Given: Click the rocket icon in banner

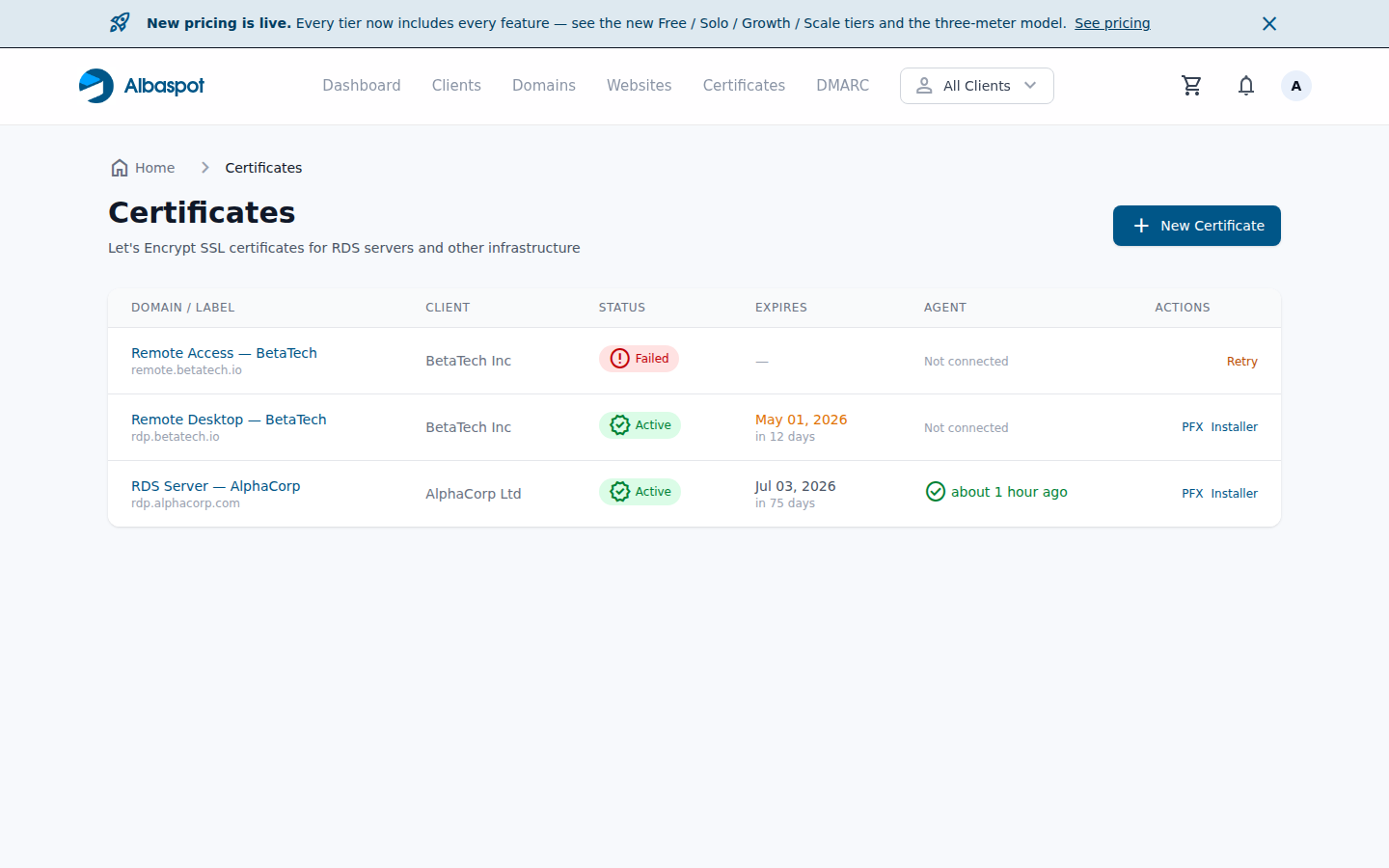Looking at the screenshot, I should [120, 22].
